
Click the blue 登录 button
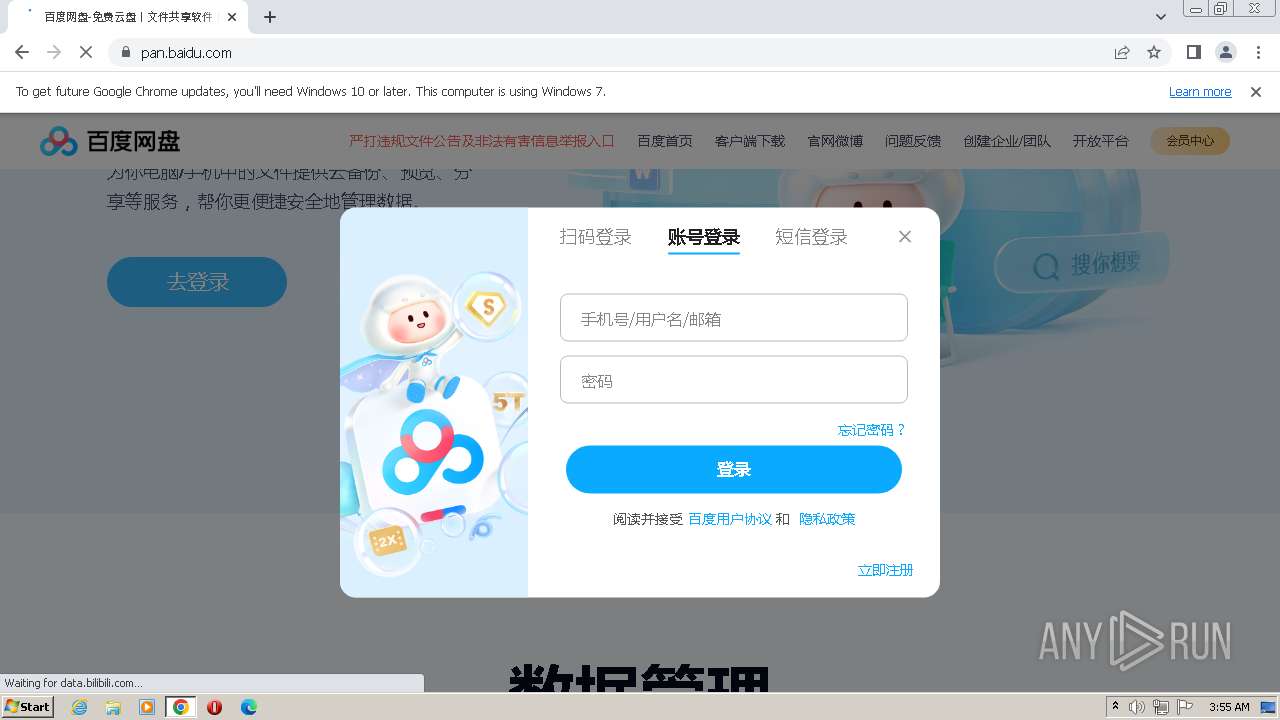click(734, 470)
